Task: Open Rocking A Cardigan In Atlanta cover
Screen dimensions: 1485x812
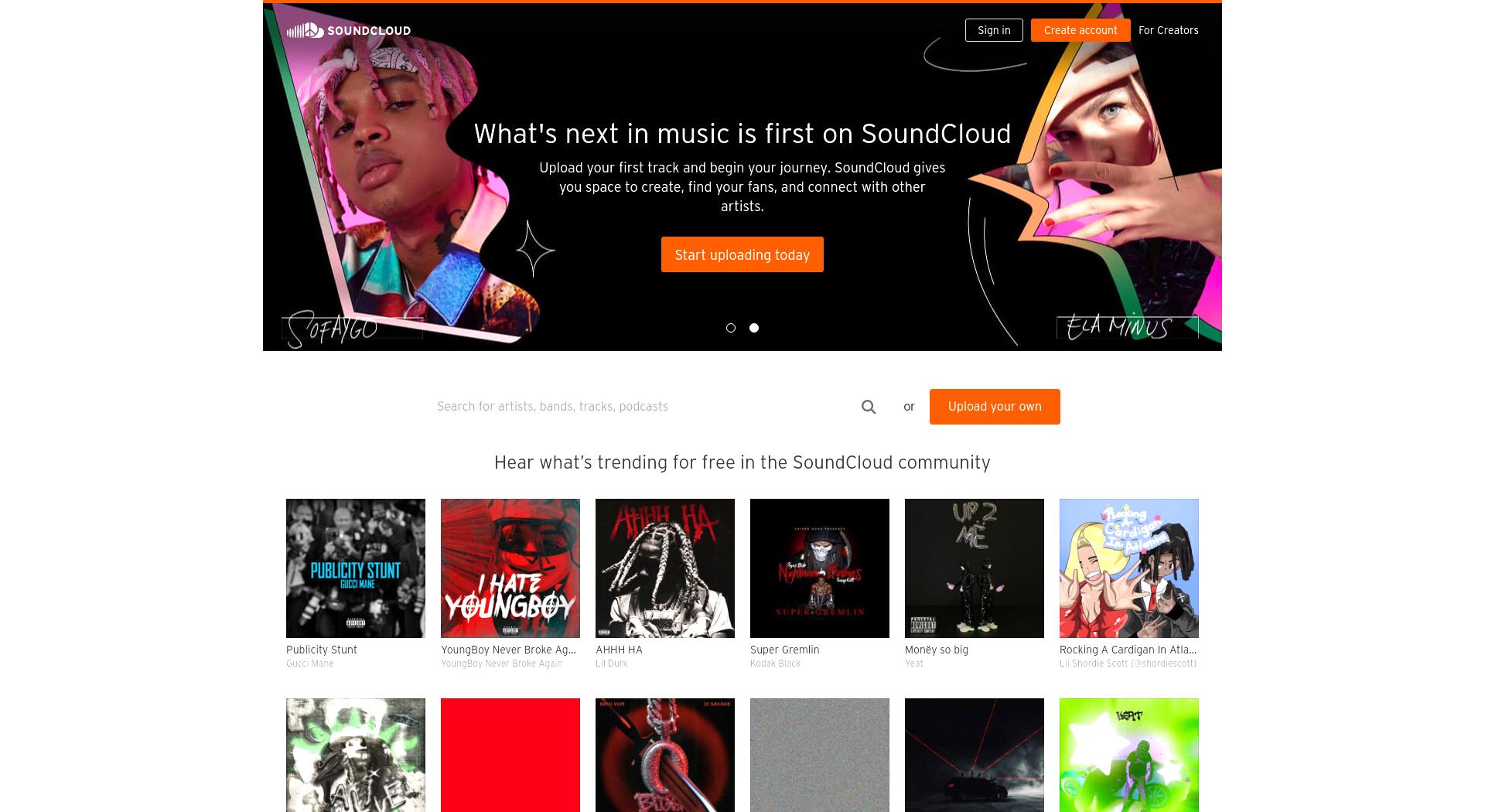Action: (1129, 568)
